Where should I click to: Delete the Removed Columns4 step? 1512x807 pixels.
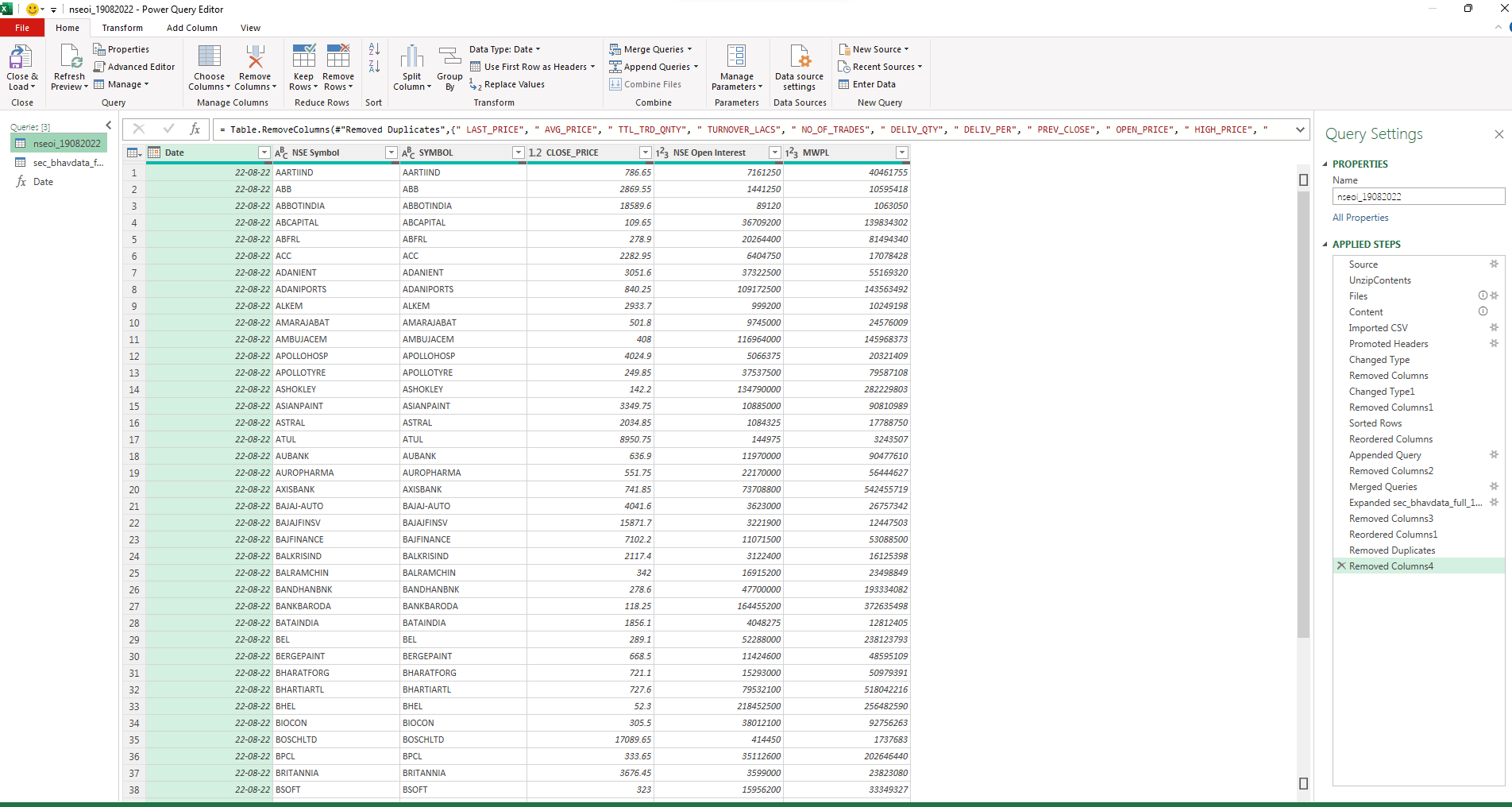click(x=1341, y=566)
